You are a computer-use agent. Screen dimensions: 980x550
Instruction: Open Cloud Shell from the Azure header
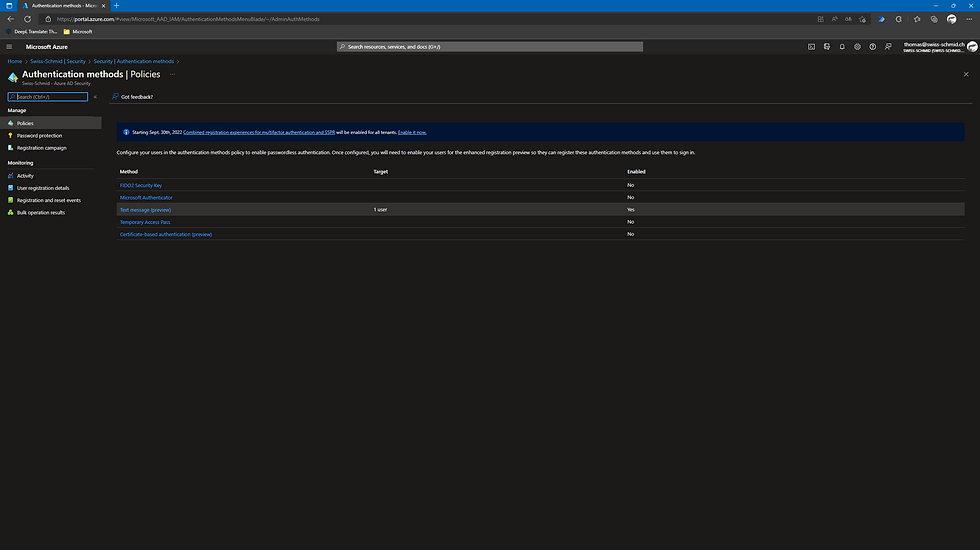(811, 47)
